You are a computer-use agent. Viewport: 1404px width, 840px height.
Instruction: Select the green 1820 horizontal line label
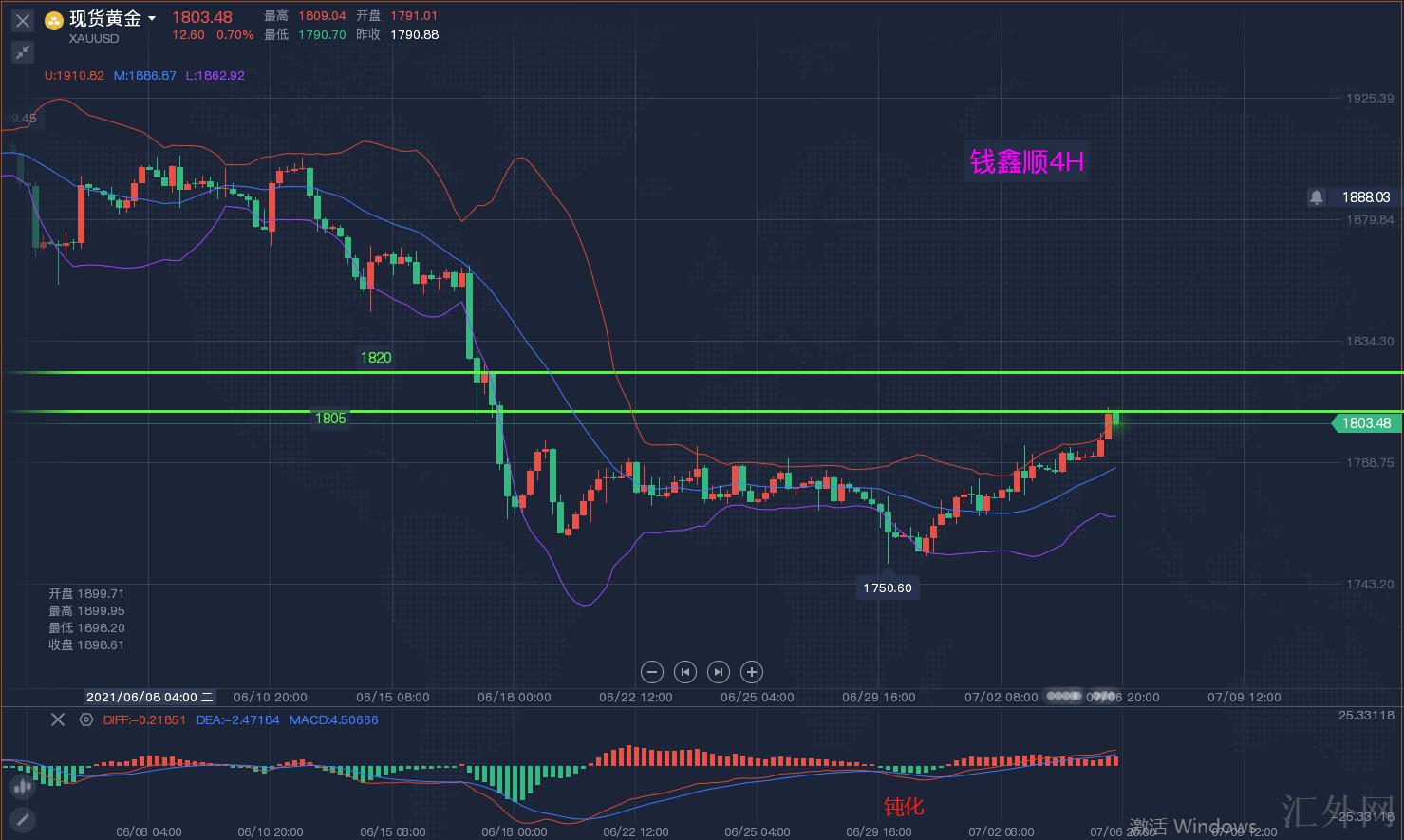pos(376,358)
